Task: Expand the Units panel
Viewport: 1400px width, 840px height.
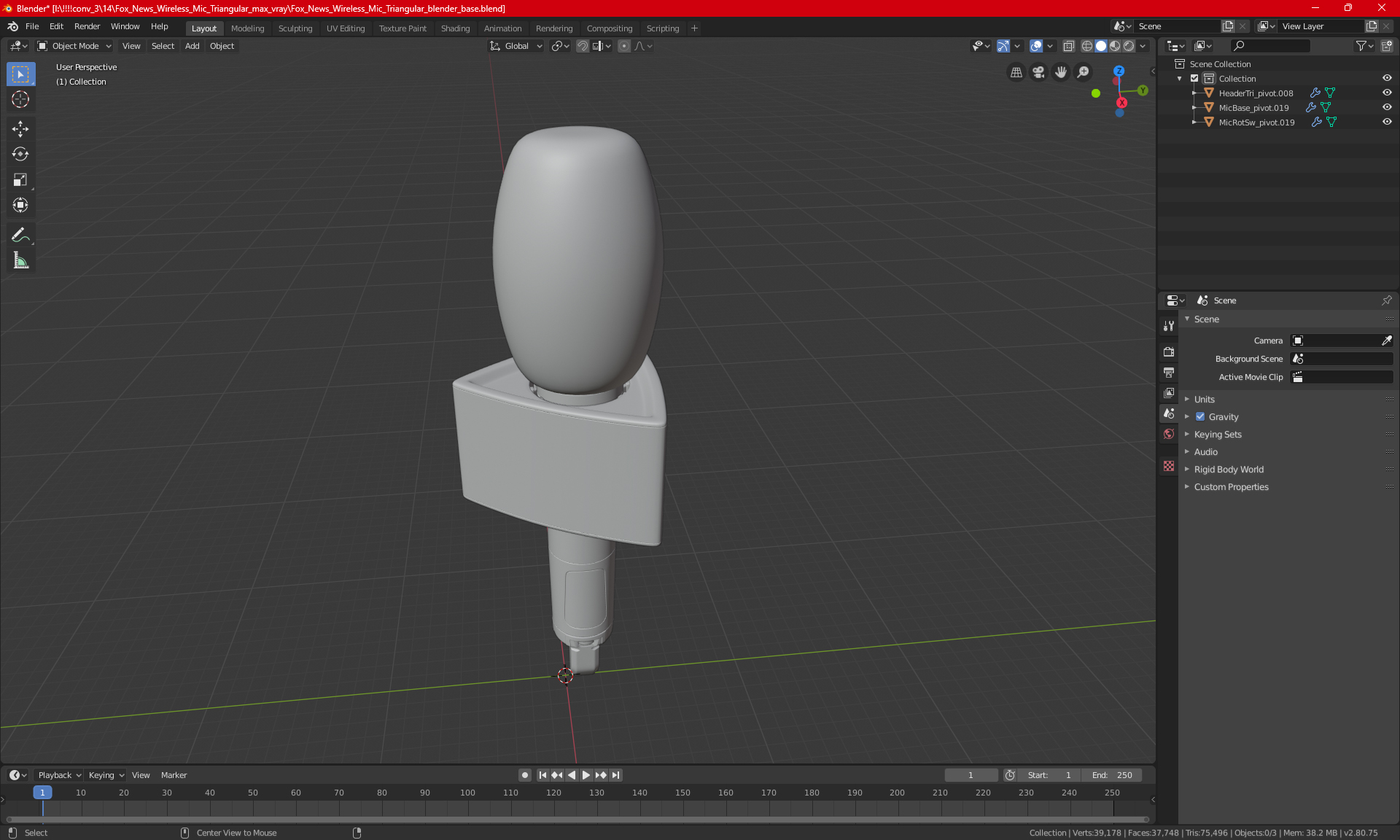Action: click(1204, 400)
